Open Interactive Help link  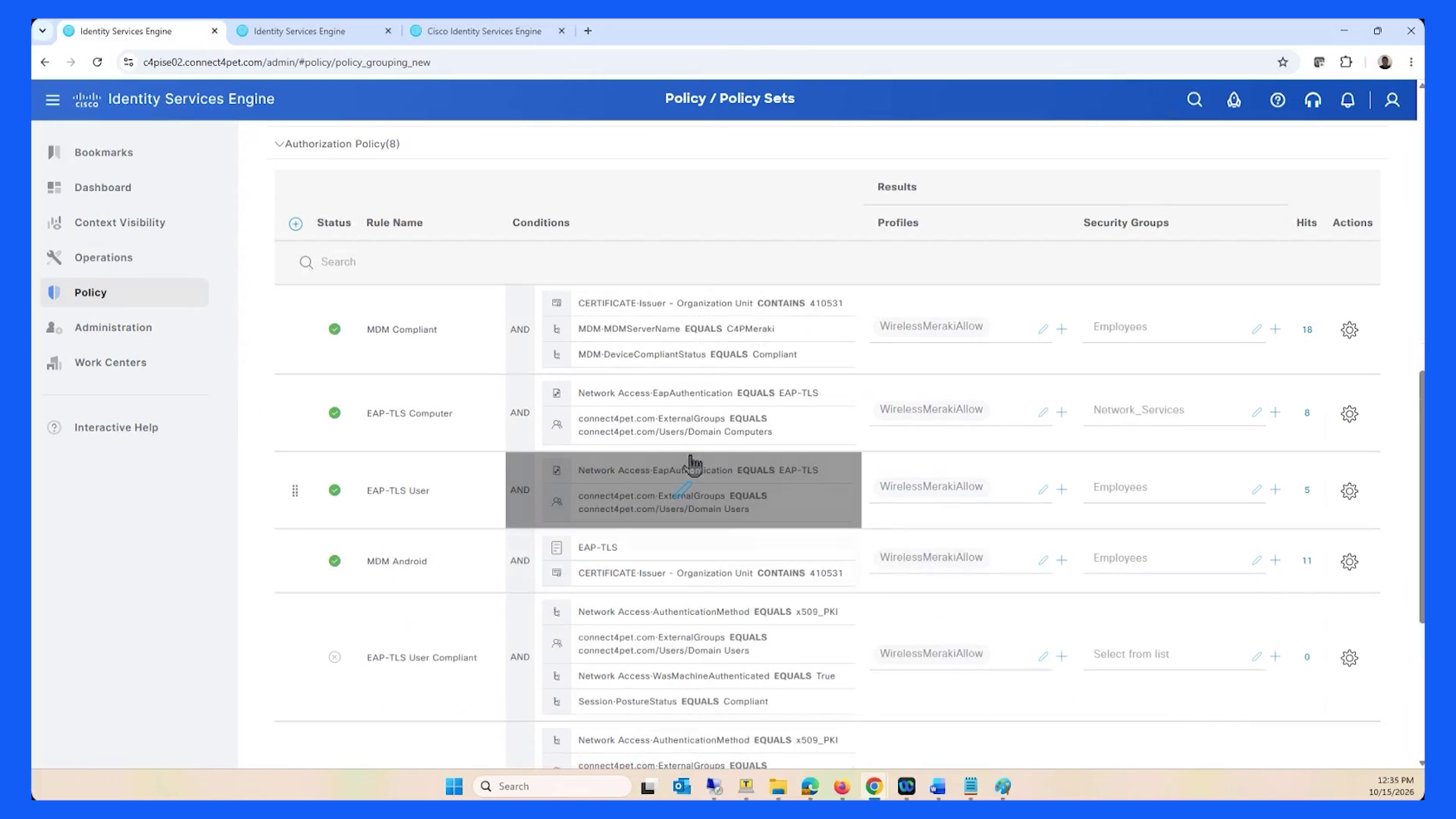tap(116, 428)
